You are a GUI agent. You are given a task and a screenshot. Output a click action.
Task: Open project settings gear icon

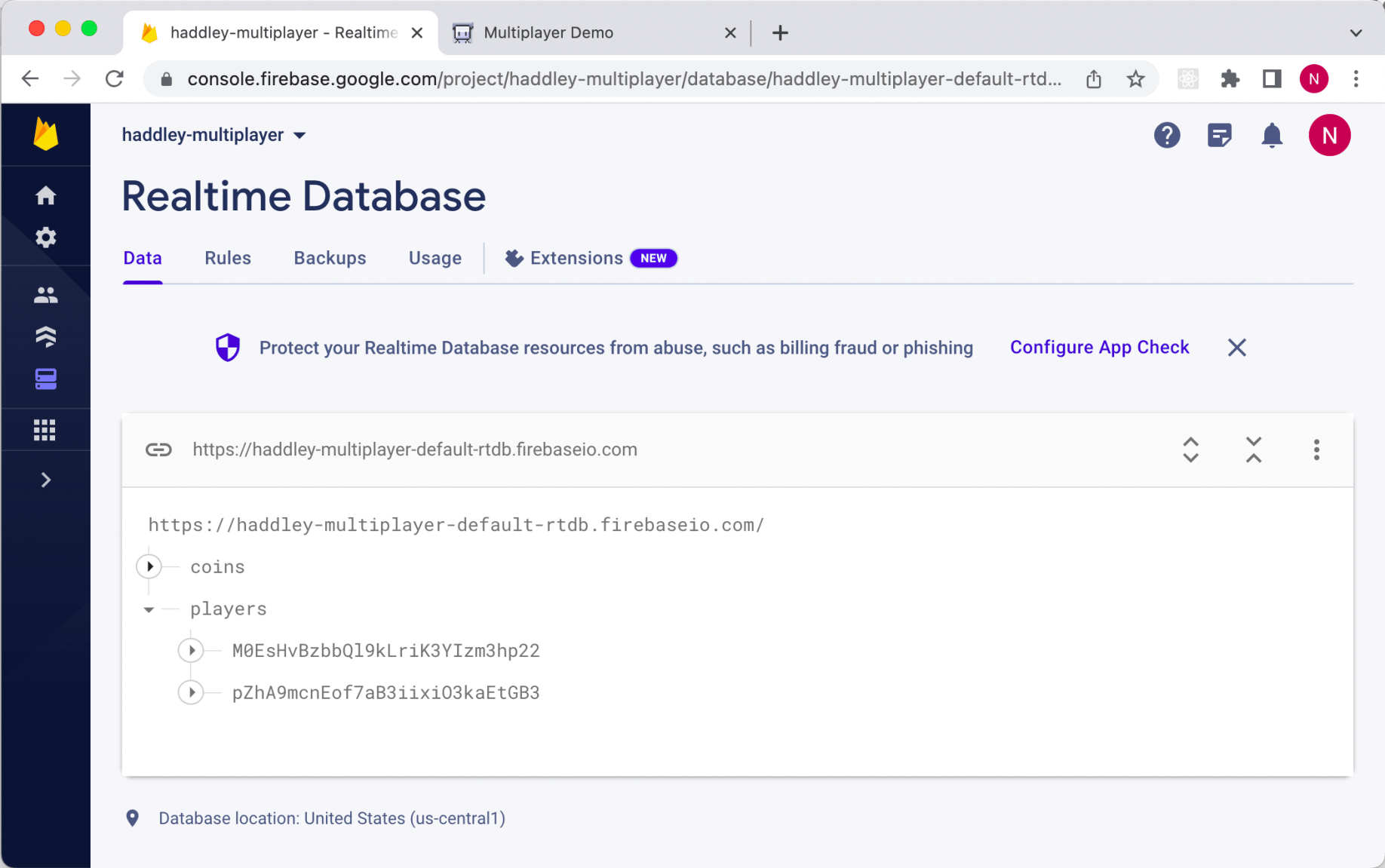pyautogui.click(x=45, y=238)
